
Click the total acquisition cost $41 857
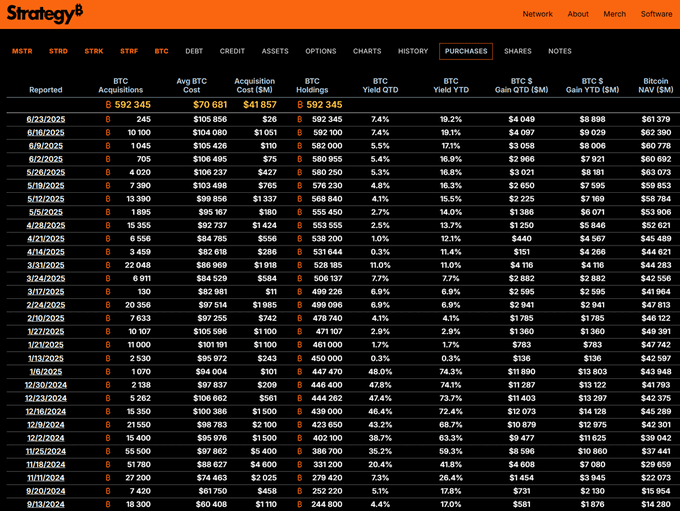(260, 105)
